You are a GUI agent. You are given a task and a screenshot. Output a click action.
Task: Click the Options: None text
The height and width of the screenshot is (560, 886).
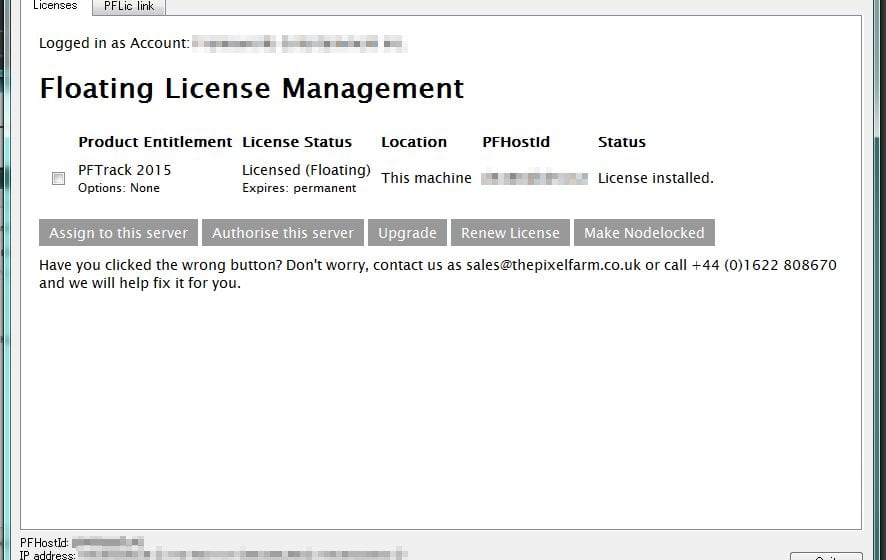point(119,188)
